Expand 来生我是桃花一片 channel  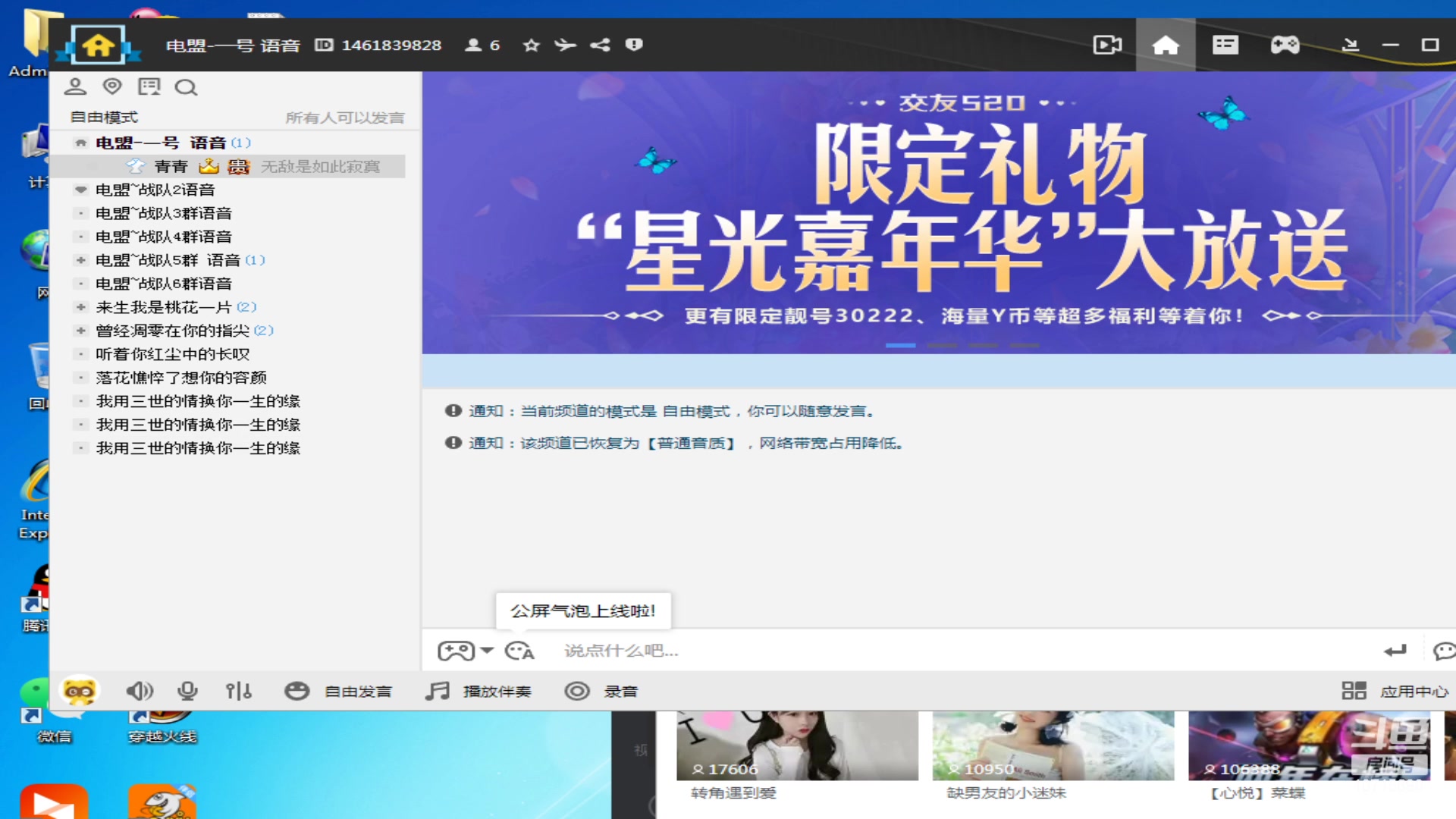click(80, 307)
